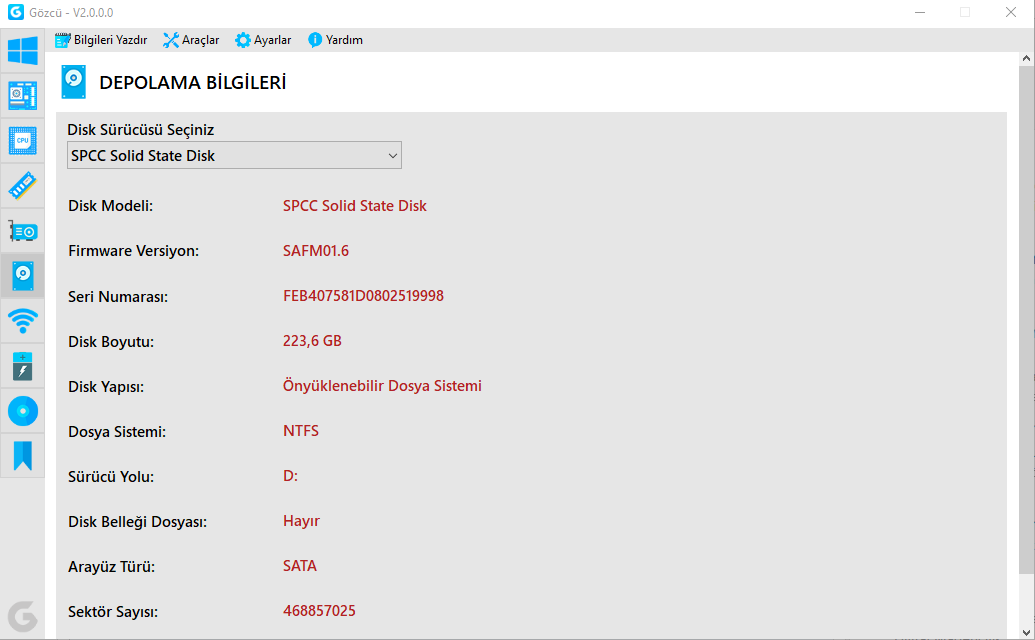This screenshot has height=640, width=1035.
Task: Click the DEPOLAMA BİLGİLERİ heading
Action: tap(193, 83)
